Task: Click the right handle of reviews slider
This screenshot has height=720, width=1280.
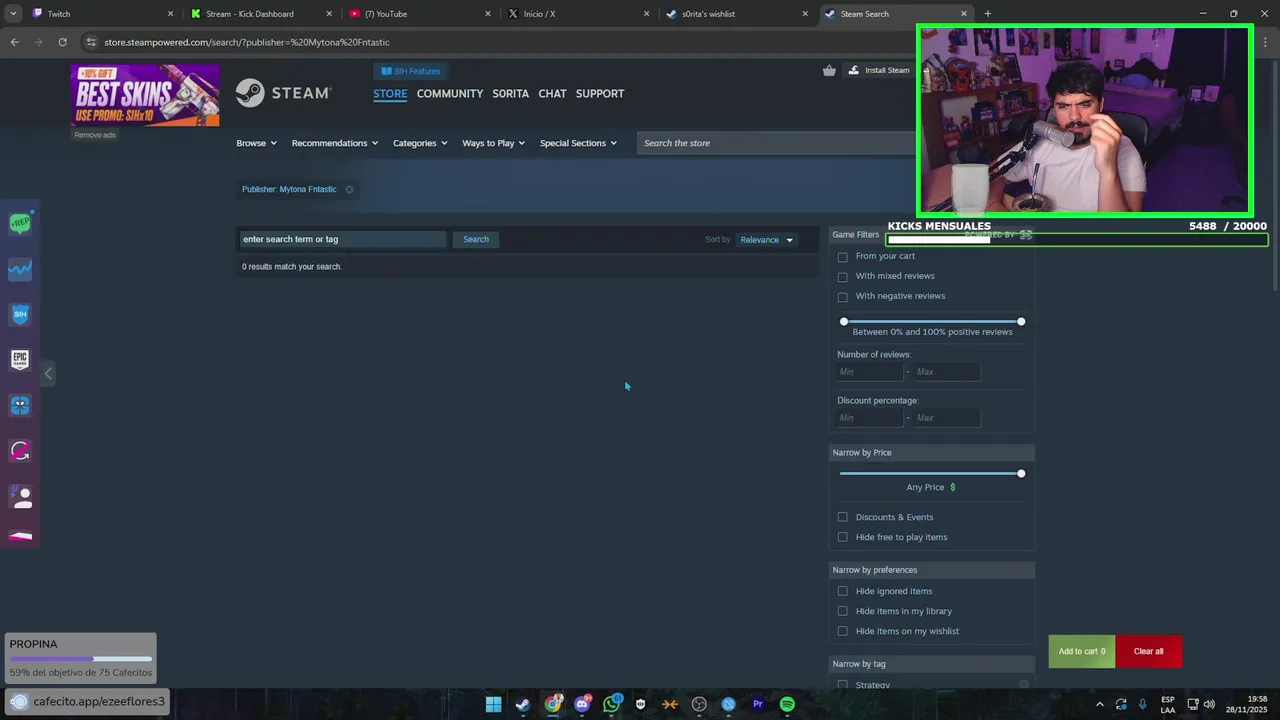Action: [x=1021, y=321]
